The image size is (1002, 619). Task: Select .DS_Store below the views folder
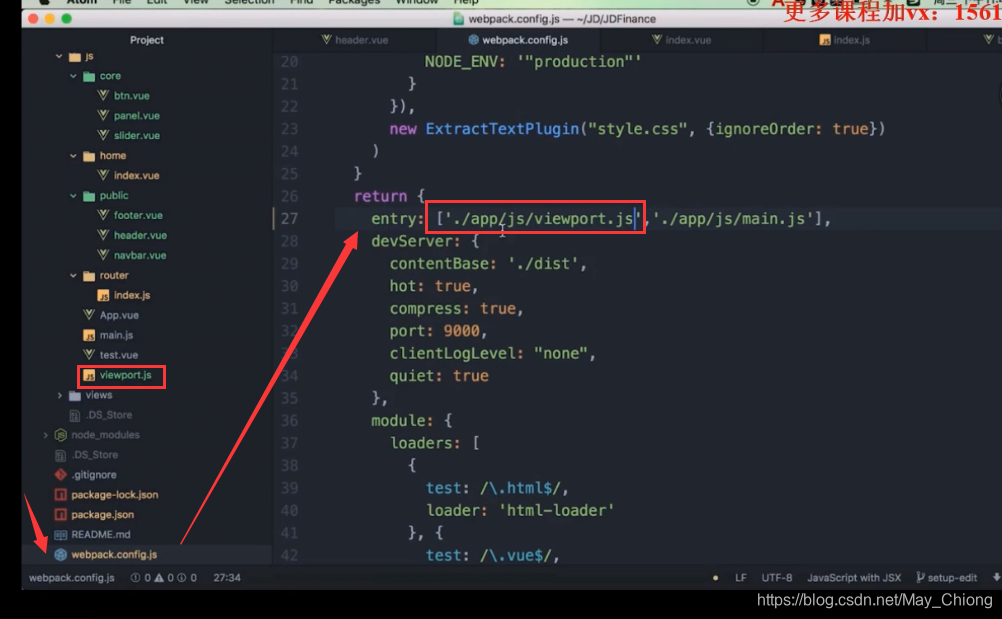[109, 415]
